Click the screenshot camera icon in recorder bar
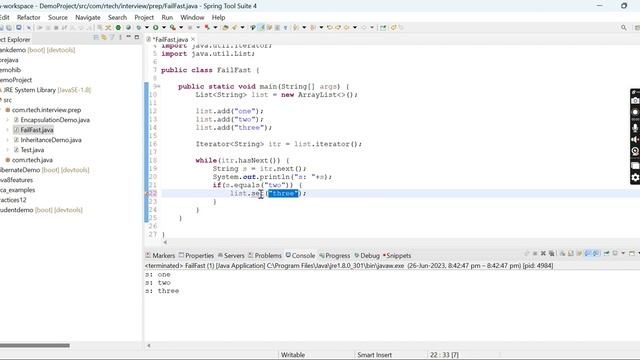Screen dimensions: 640x360 (635, 100)
